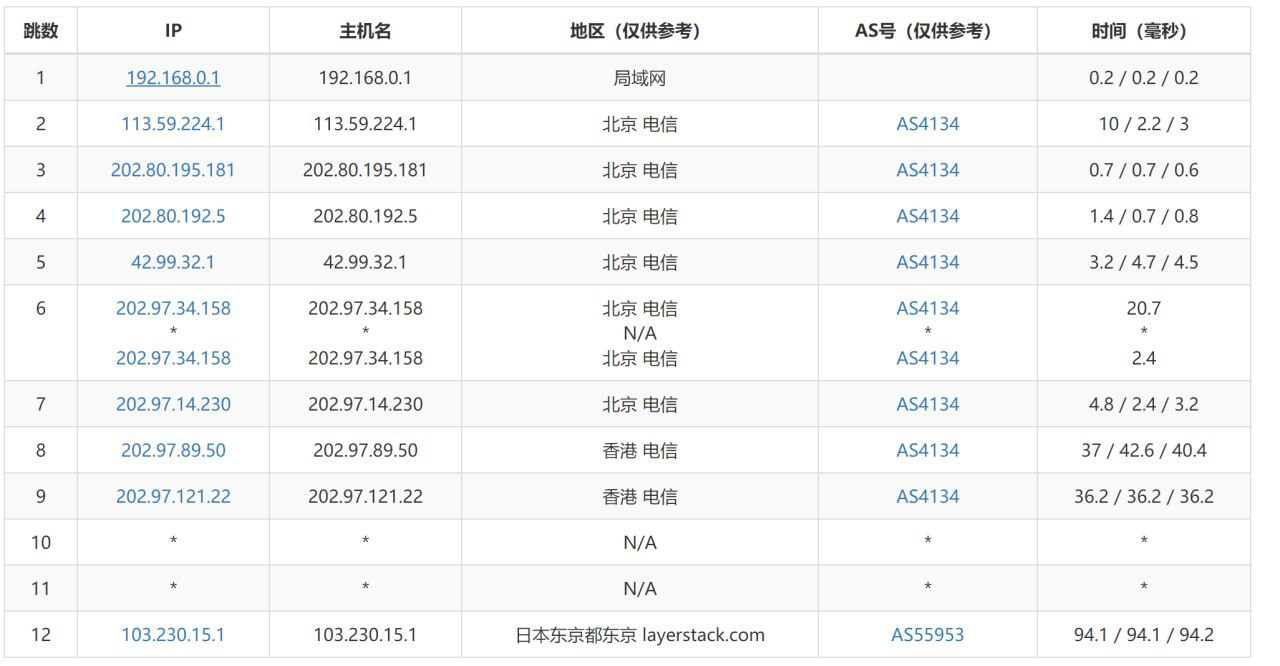Click AS4134 link in hop 9 row
Image resolution: width=1280 pixels, height=666 pixels.
pos(928,496)
